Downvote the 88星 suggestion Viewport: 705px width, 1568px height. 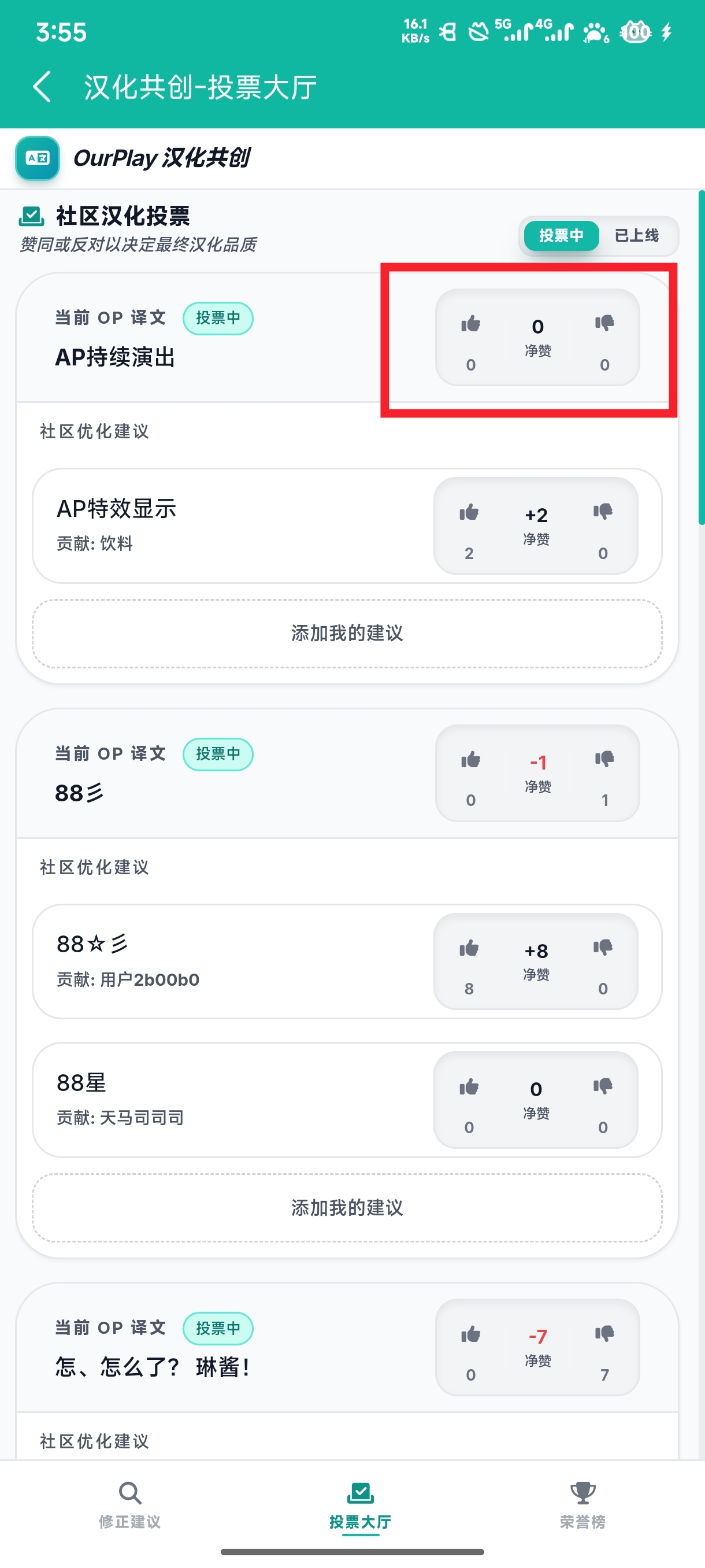(602, 1086)
